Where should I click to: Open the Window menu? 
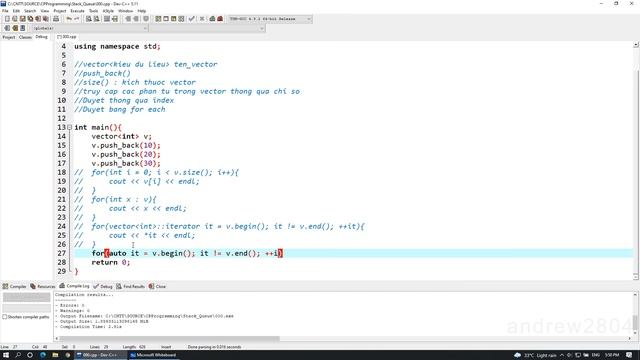tap(125, 11)
